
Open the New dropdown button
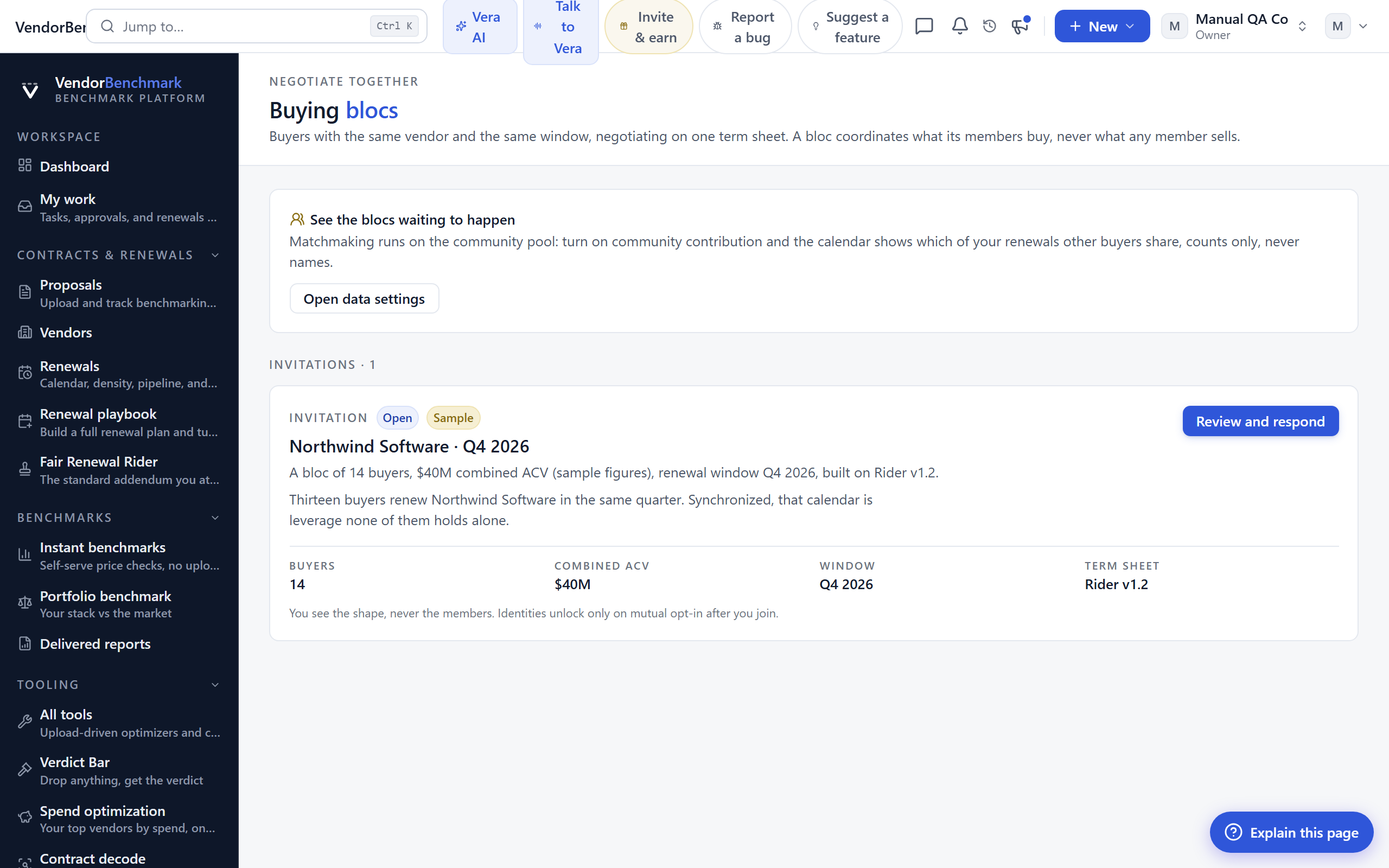tap(1102, 27)
